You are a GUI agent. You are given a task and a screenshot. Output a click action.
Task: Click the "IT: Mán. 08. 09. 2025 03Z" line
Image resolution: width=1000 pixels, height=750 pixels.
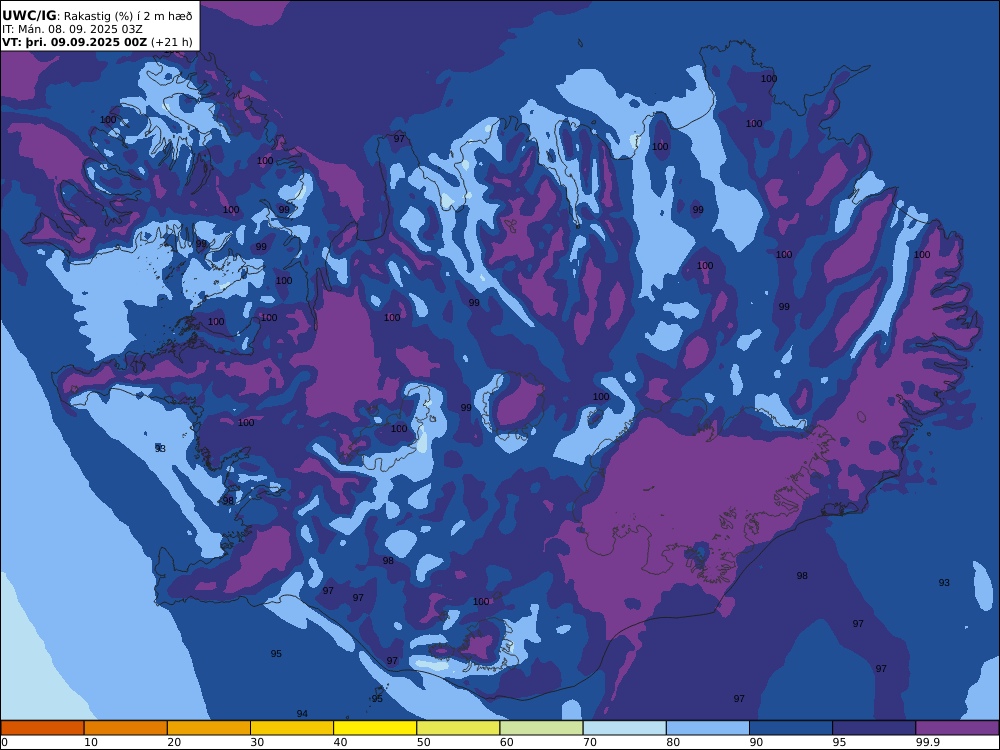coord(72,29)
